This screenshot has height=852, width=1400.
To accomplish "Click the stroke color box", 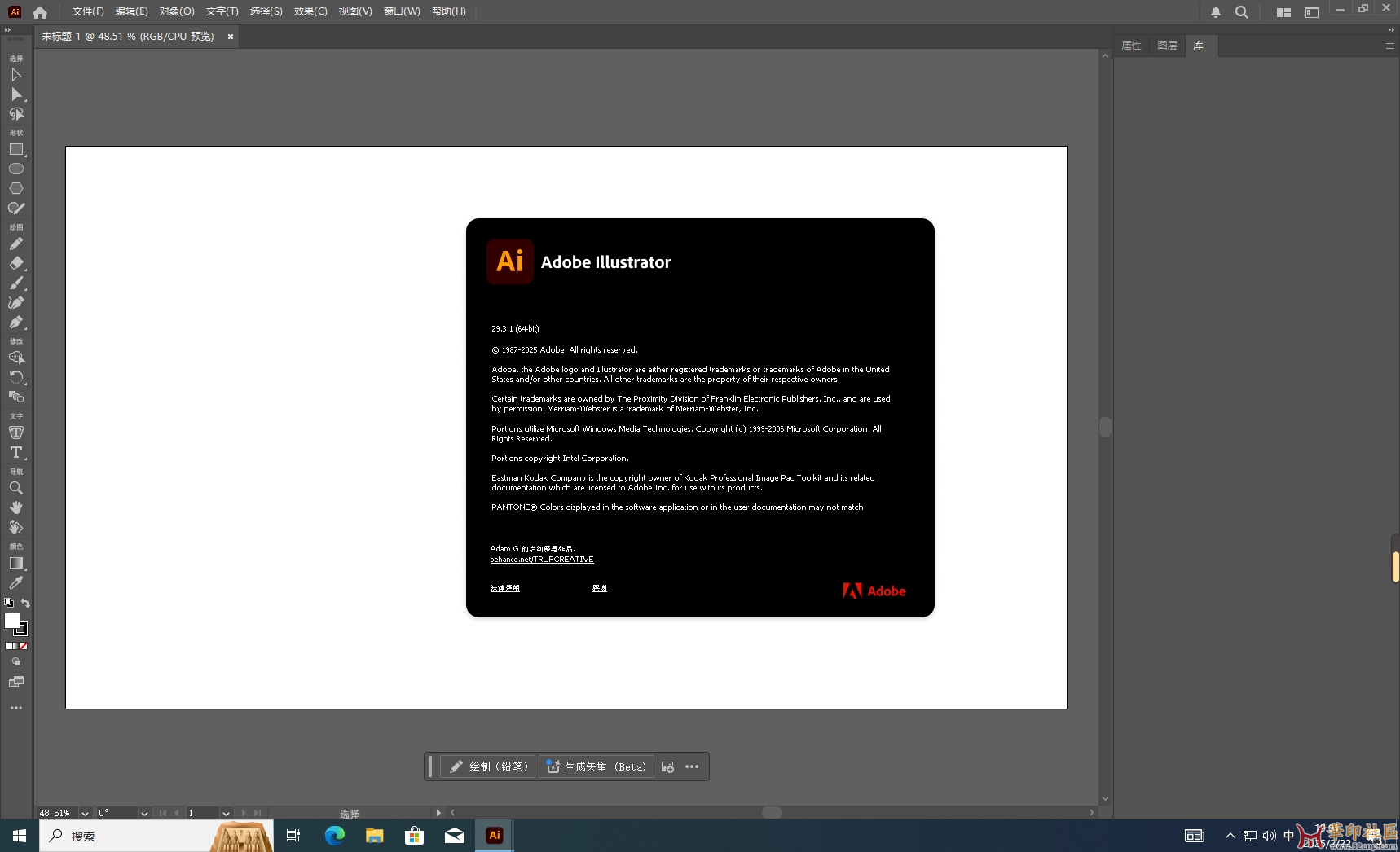I will [22, 630].
